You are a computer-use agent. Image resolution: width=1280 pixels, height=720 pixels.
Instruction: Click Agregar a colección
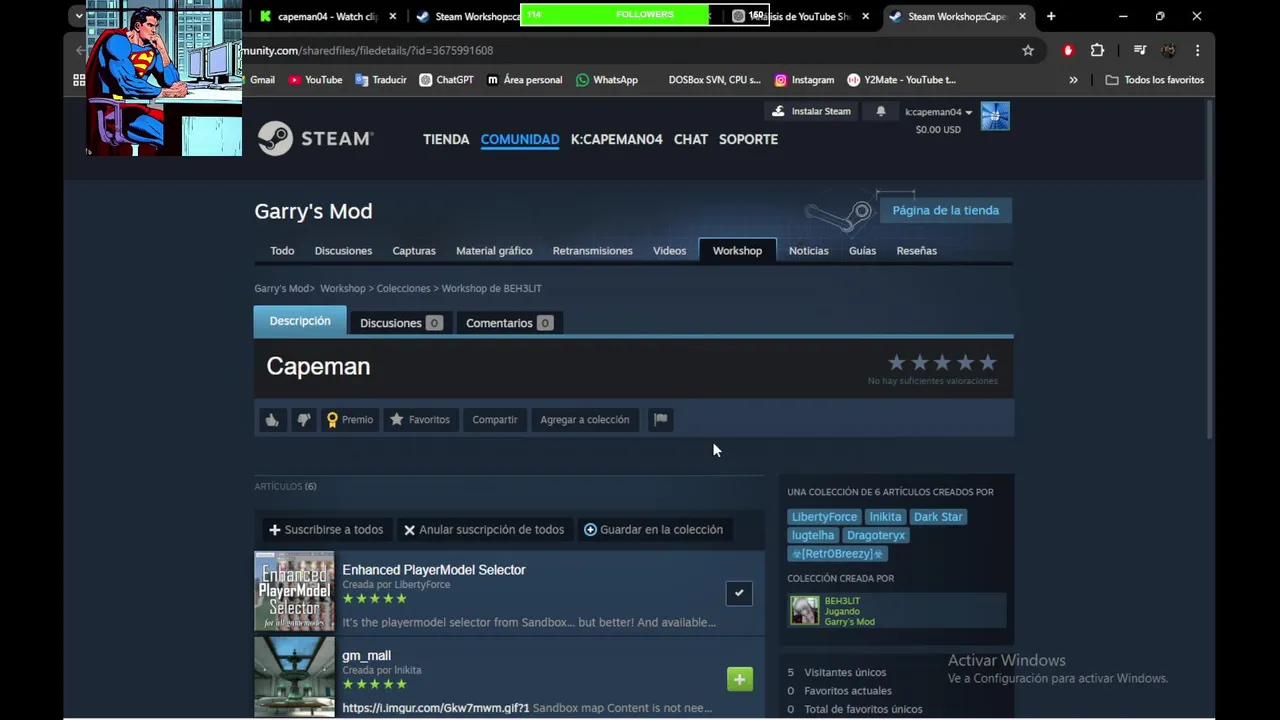point(585,420)
